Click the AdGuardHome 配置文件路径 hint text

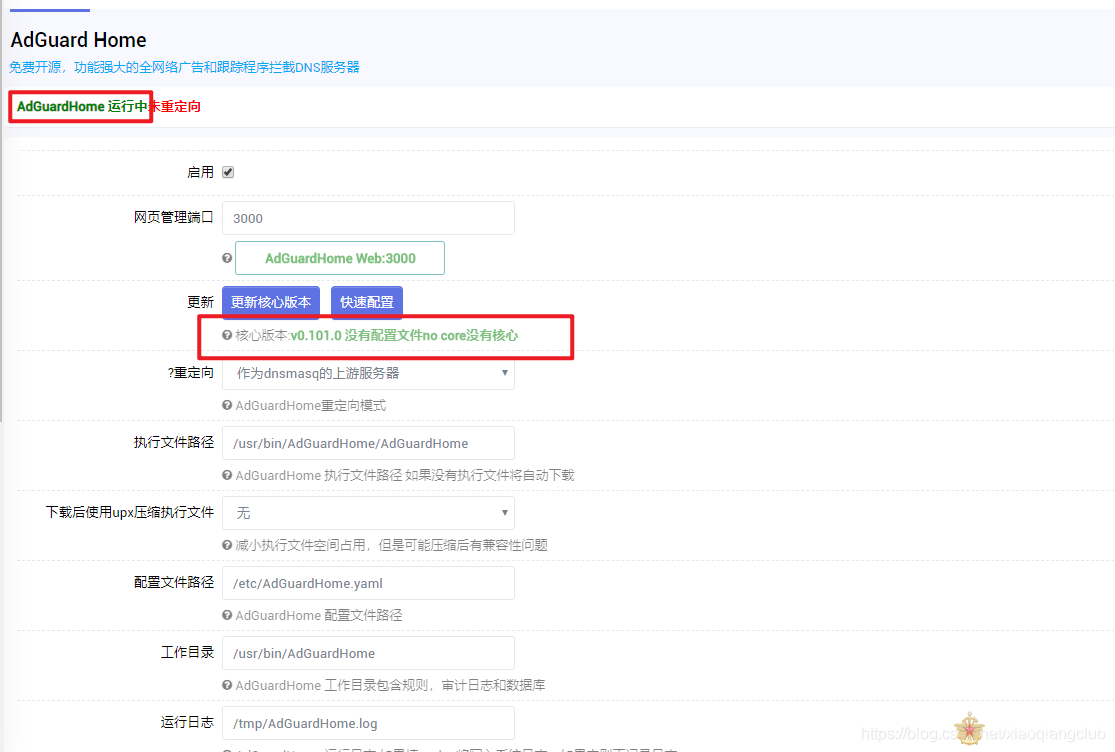pos(319,616)
